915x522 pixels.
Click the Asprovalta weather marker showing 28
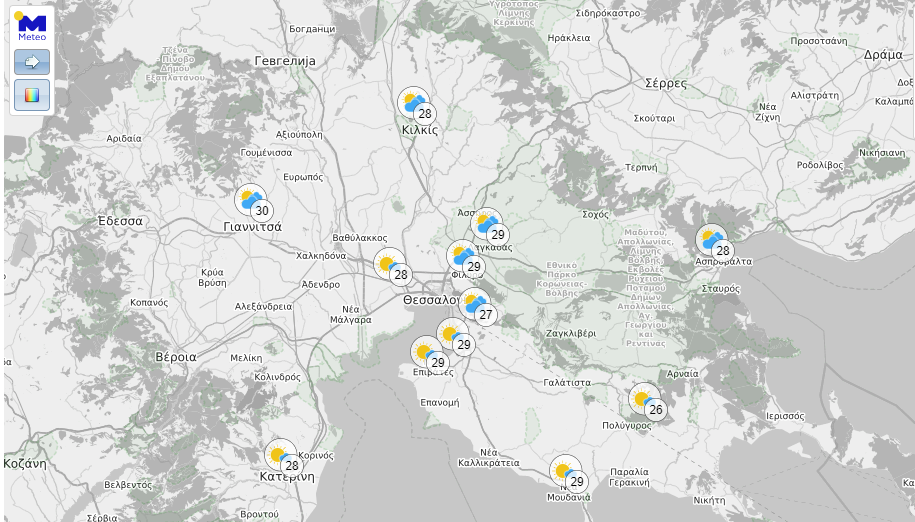pyautogui.click(x=711, y=240)
